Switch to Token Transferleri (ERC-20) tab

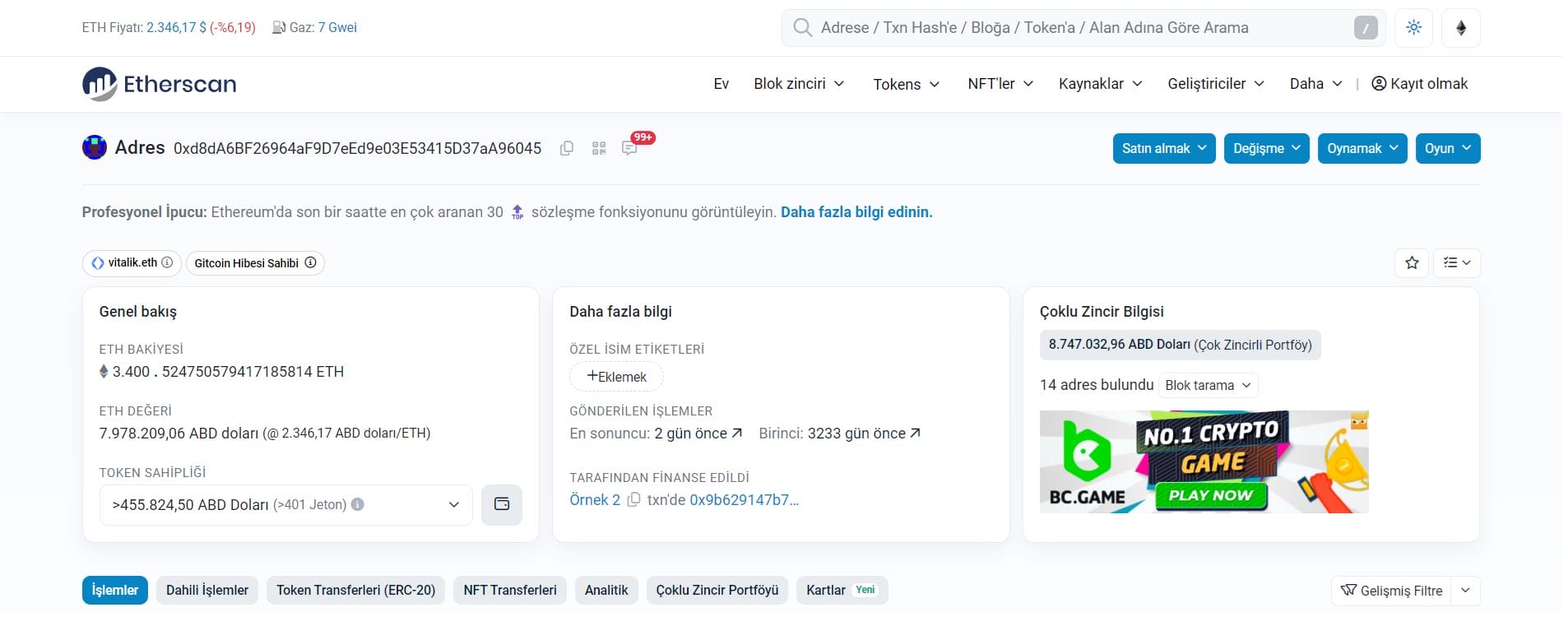coord(356,591)
